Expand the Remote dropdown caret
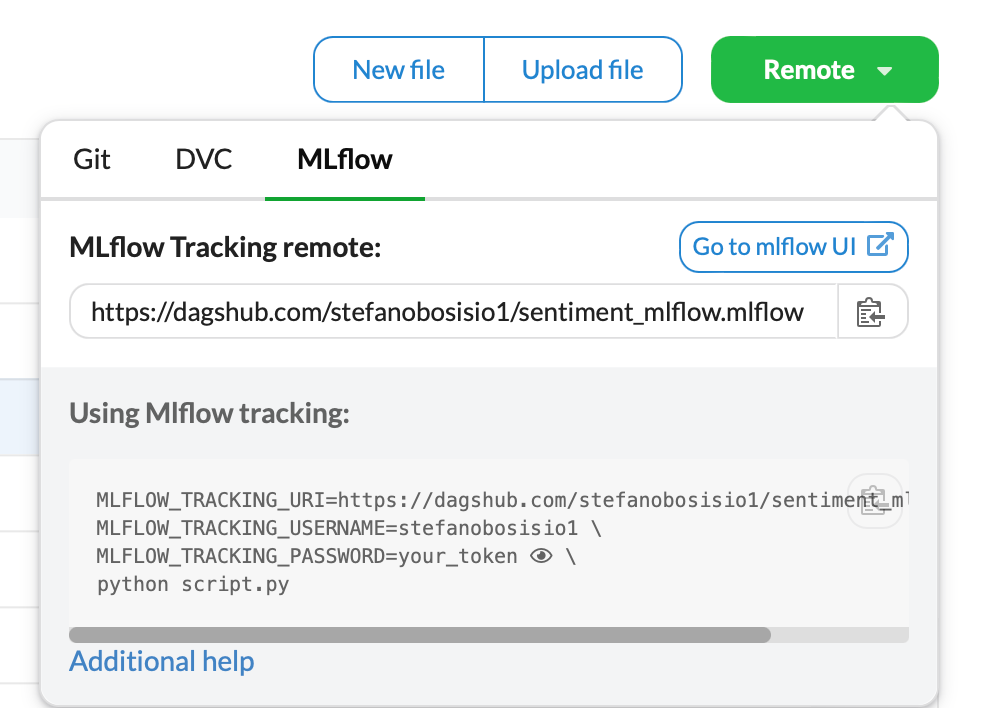The width and height of the screenshot is (990, 708). (883, 71)
